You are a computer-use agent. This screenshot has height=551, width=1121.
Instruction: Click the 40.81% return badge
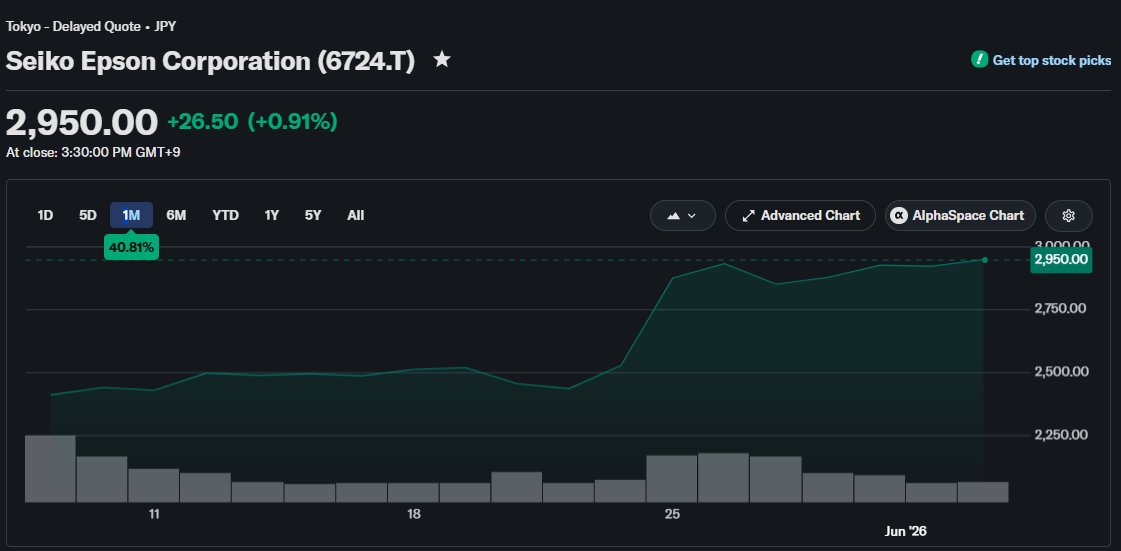coord(131,248)
